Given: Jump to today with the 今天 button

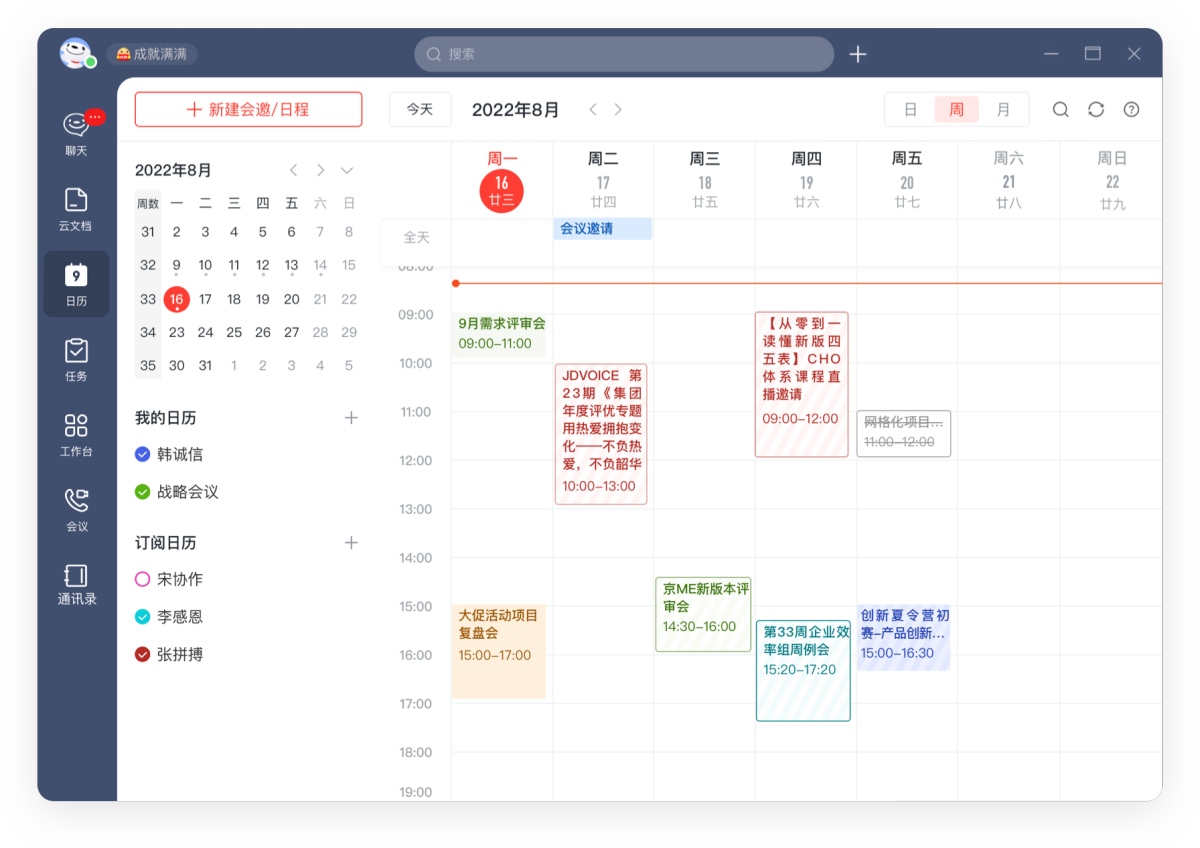Looking at the screenshot, I should point(420,109).
